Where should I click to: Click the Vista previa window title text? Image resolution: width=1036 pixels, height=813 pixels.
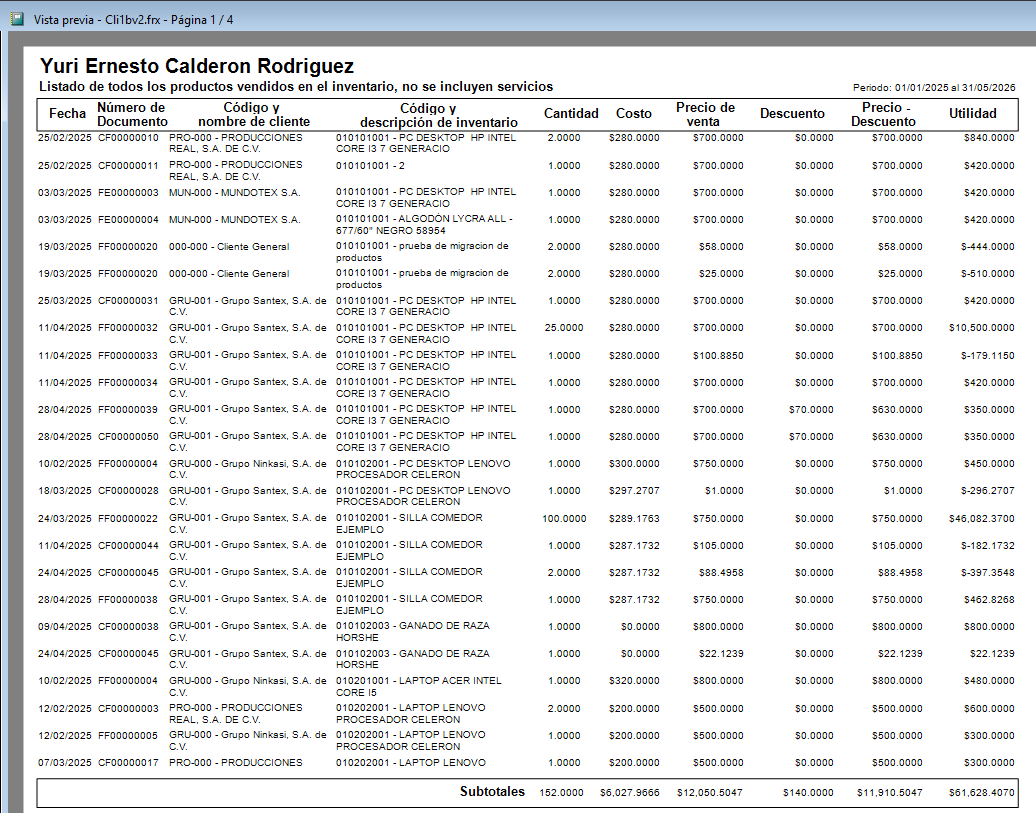tap(133, 20)
